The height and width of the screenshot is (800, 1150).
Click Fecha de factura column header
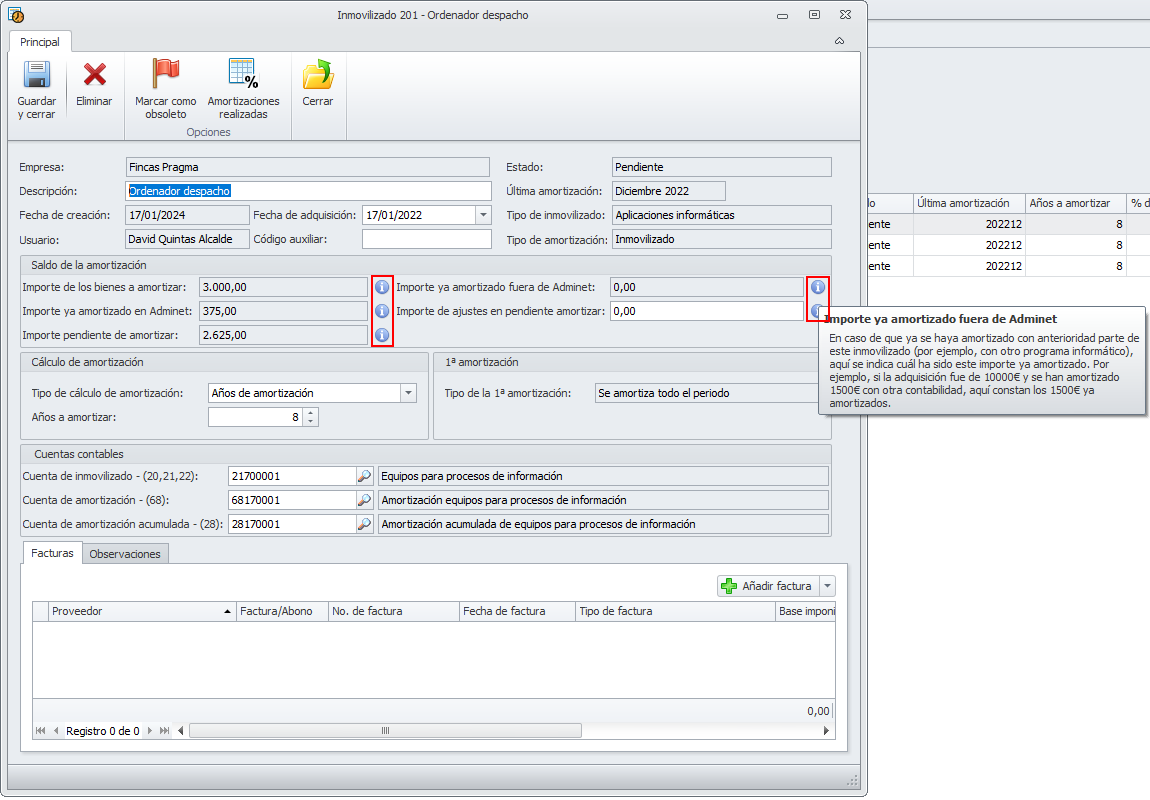[518, 612]
